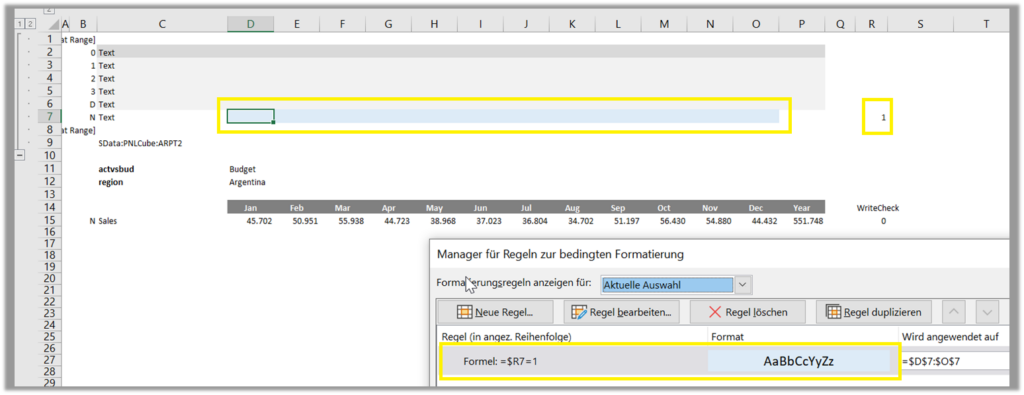Click the Year column heading cell

pos(802,208)
